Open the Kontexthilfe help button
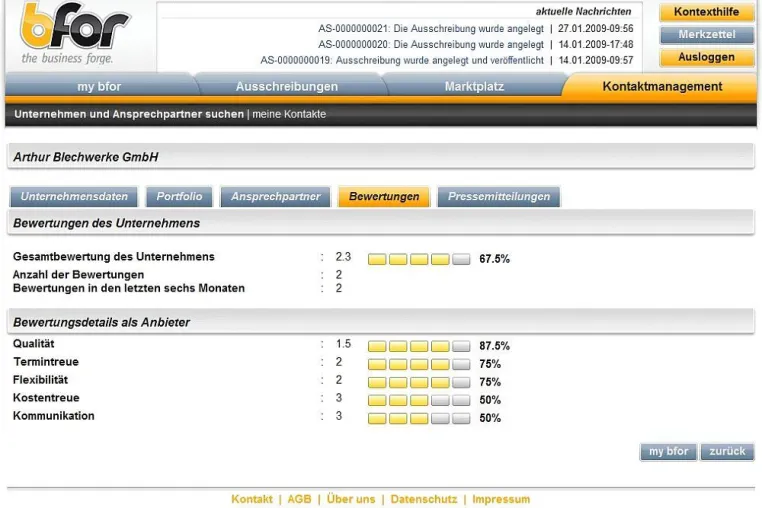 click(706, 12)
